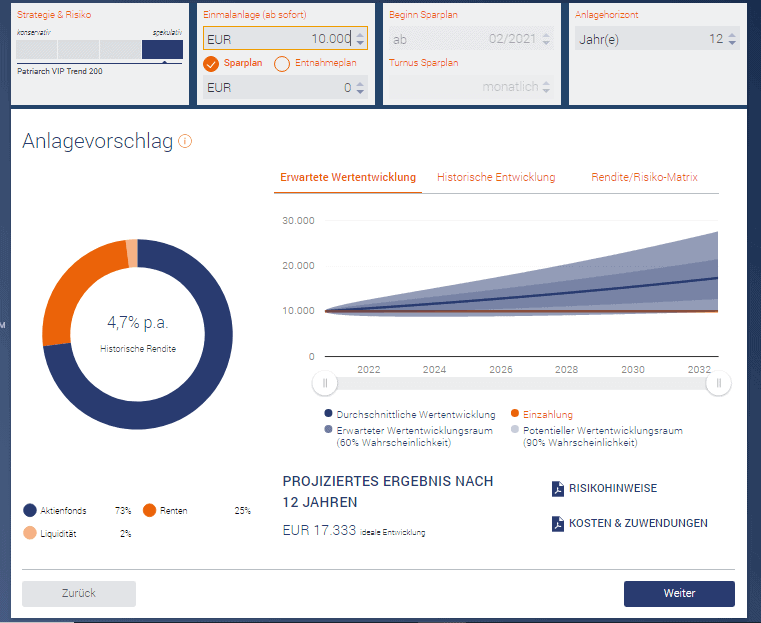The width and height of the screenshot is (761, 623).
Task: Open the Kosten & Zuwendungen PDF icon
Action: [558, 524]
